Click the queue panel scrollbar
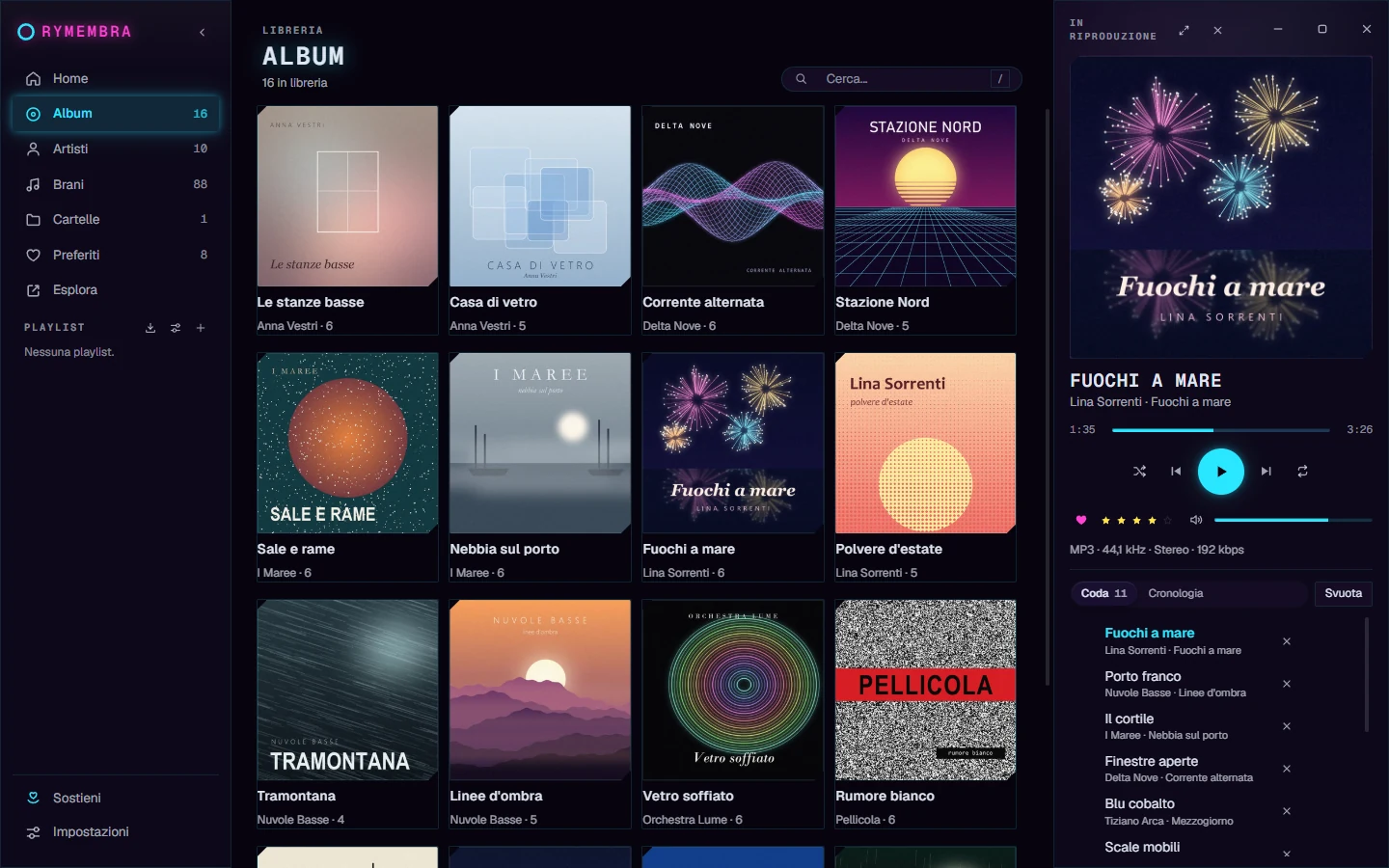Image resolution: width=1389 pixels, height=868 pixels. coord(1367,675)
